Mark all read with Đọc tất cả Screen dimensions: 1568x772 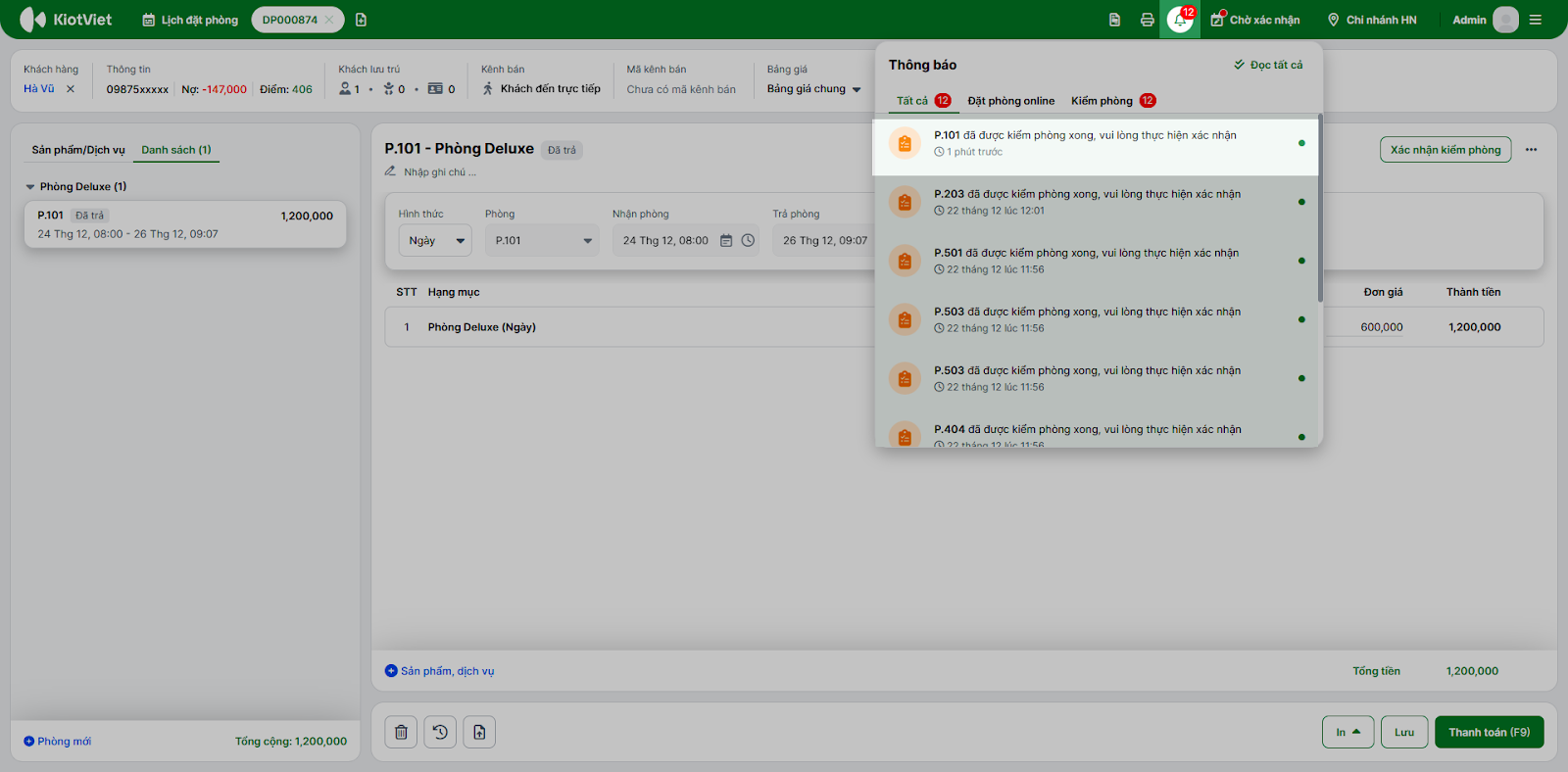pyautogui.click(x=1268, y=65)
